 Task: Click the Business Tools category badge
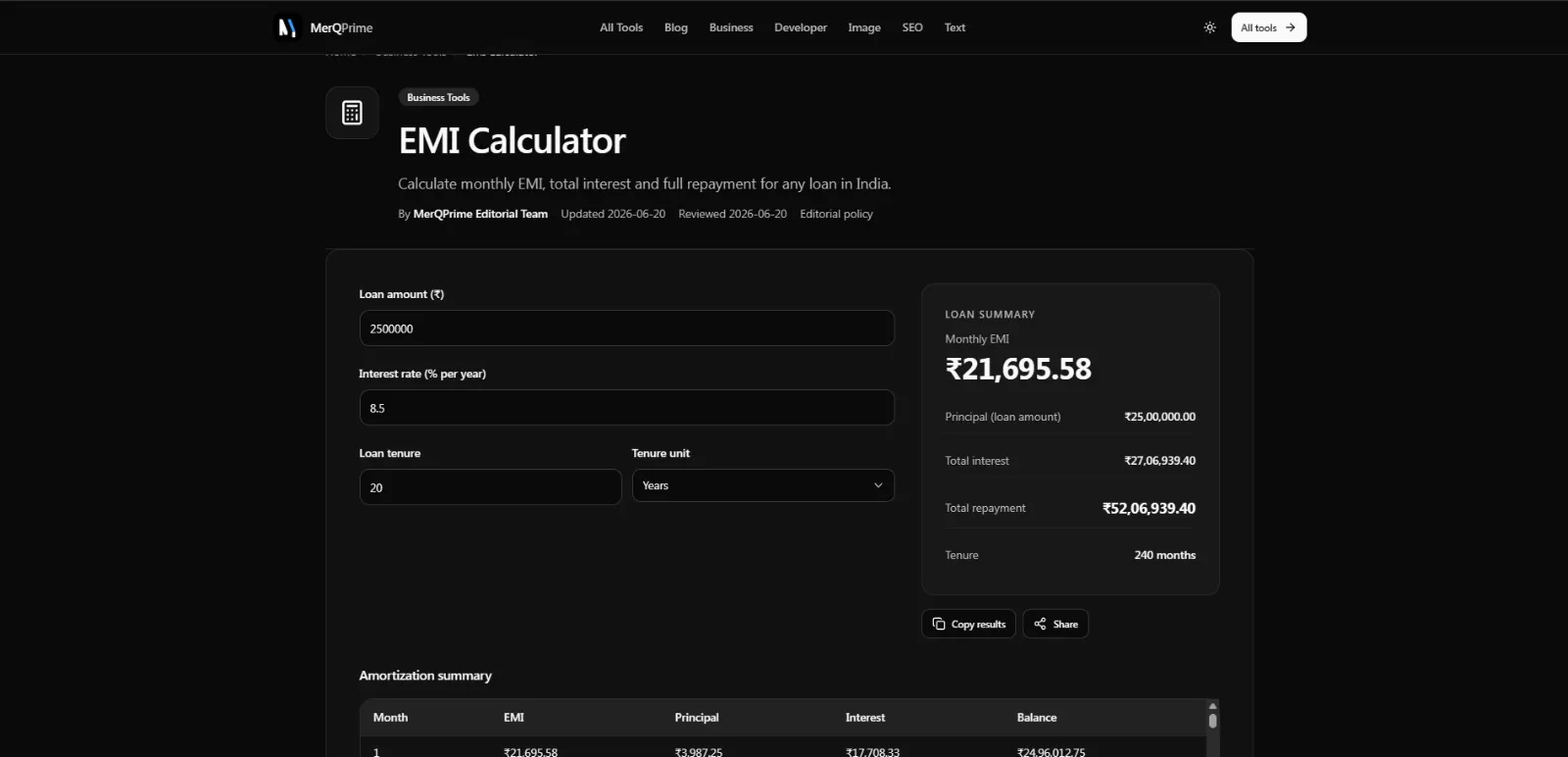tap(438, 97)
